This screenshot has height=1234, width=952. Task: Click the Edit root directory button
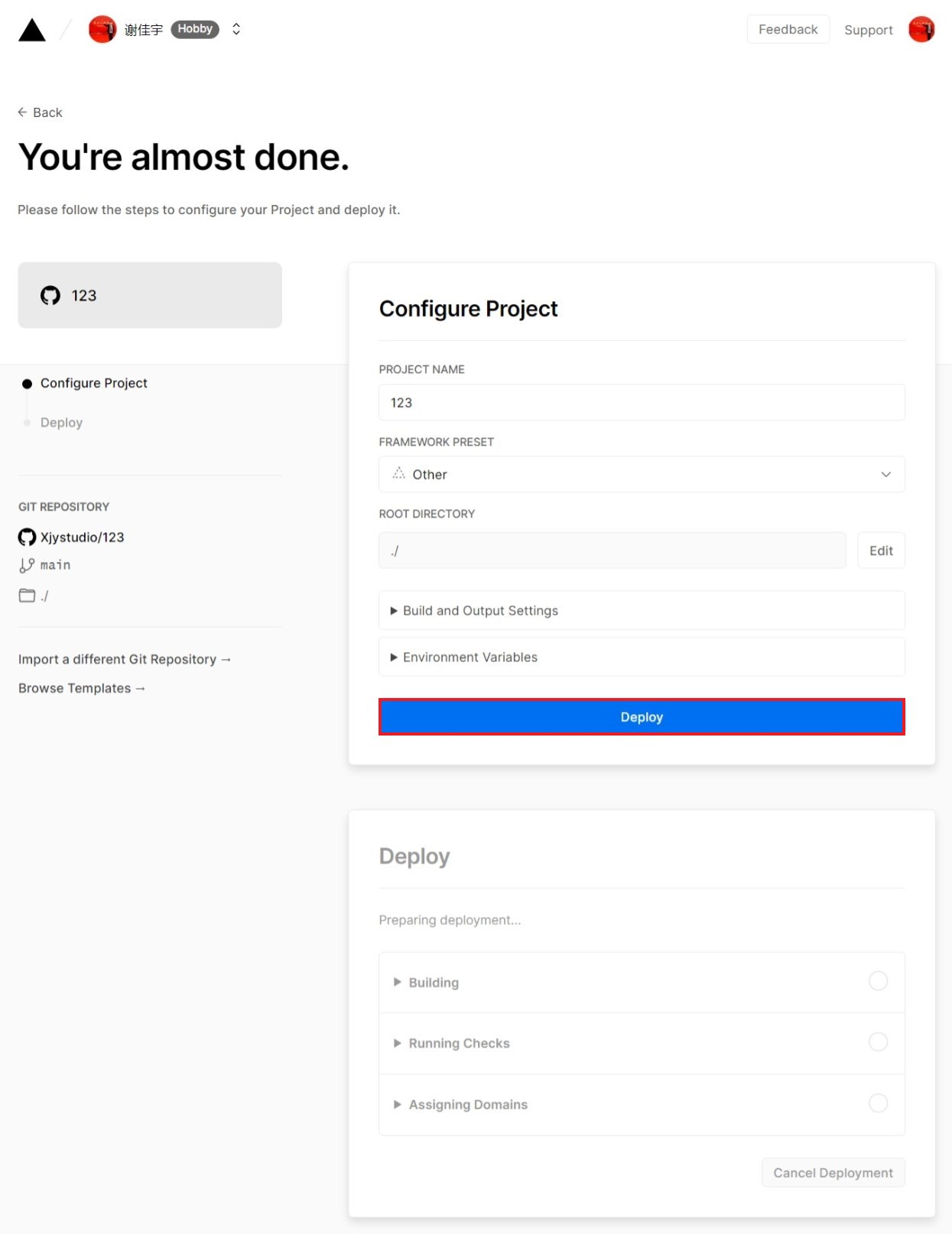pyautogui.click(x=880, y=550)
